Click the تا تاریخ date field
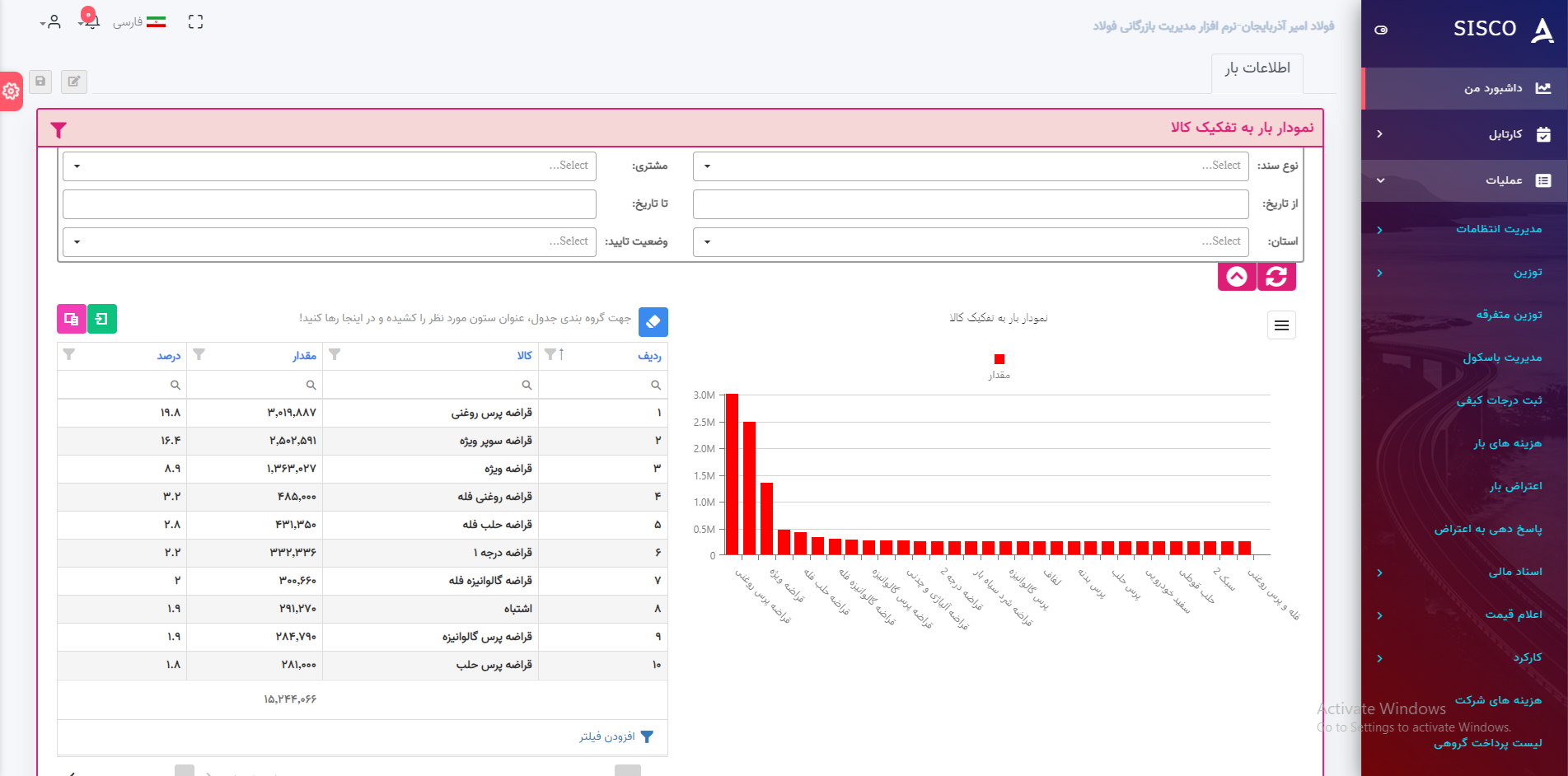This screenshot has width=1568, height=776. (x=330, y=204)
